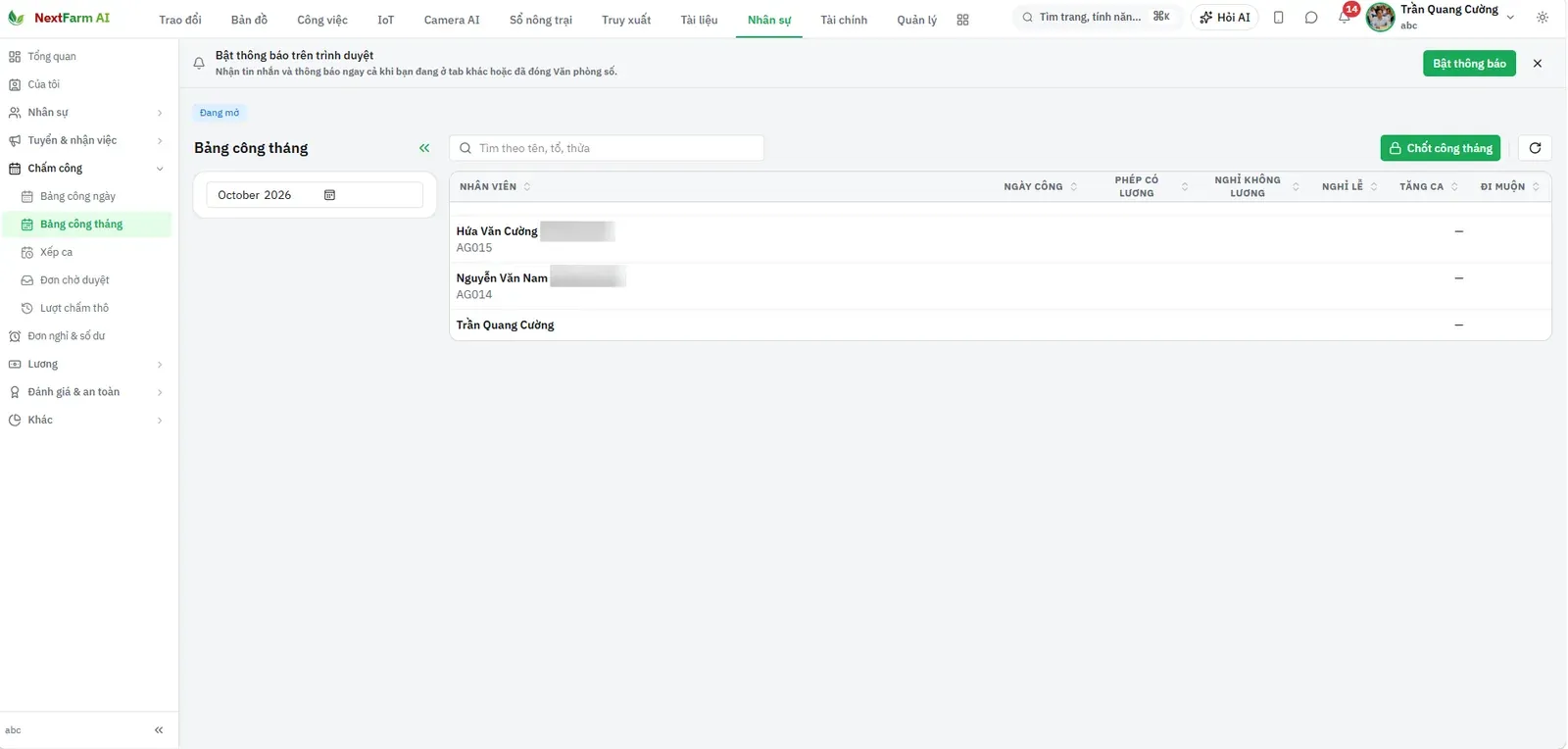Click the Bật thông báo button
The height and width of the screenshot is (749, 1568).
(x=1469, y=64)
